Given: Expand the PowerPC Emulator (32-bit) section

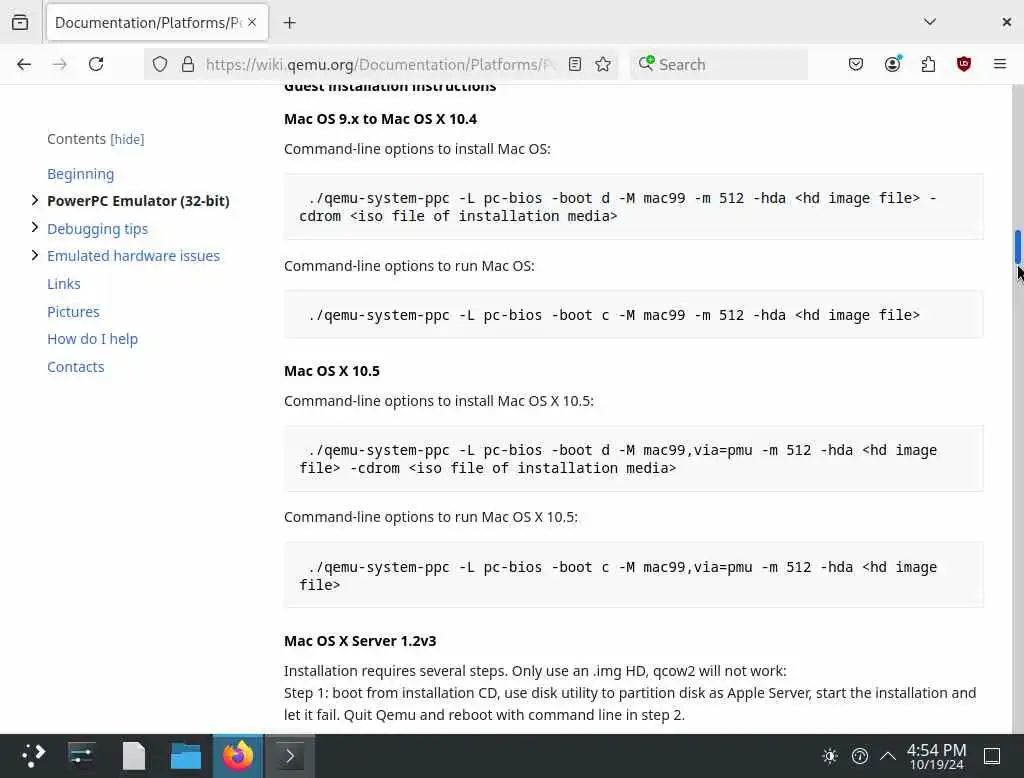Looking at the screenshot, I should click(x=35, y=200).
